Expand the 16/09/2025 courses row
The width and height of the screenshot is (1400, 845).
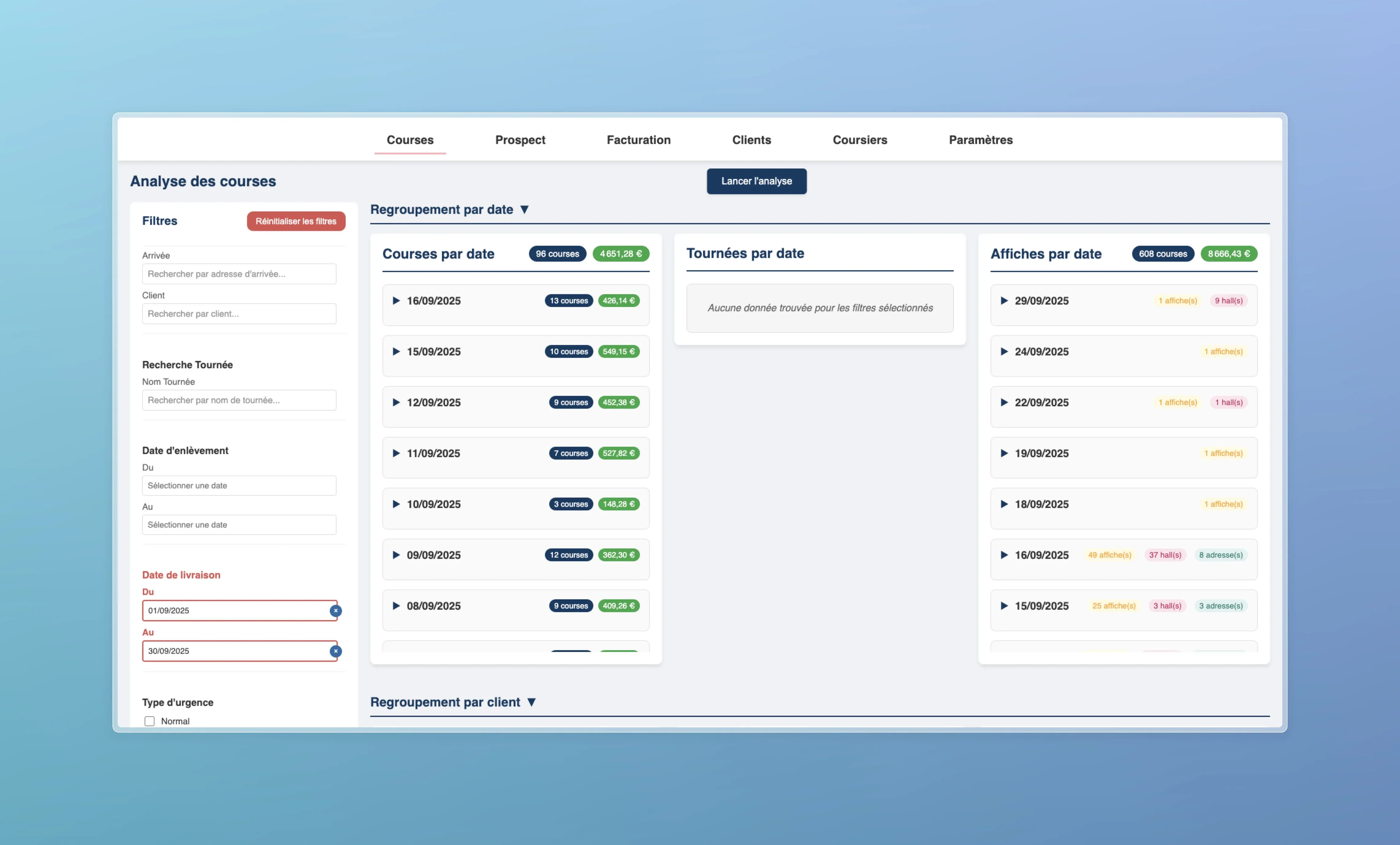(x=397, y=300)
